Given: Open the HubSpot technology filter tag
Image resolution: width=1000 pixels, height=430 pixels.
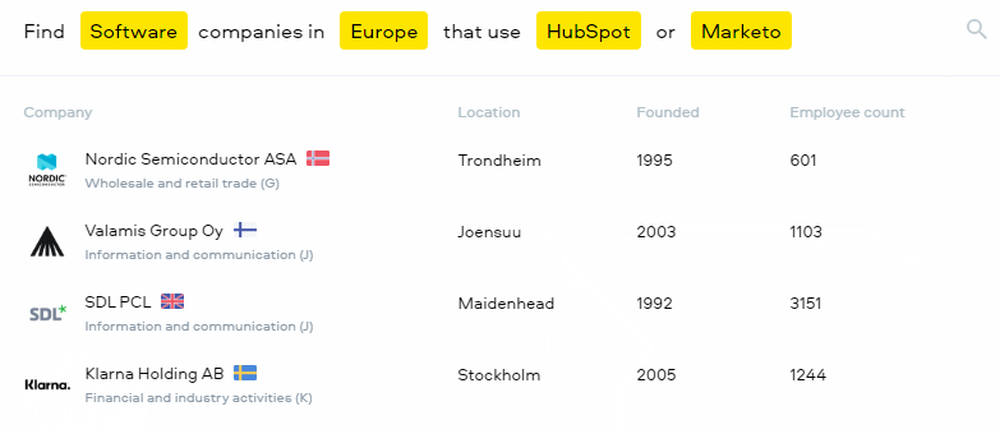Looking at the screenshot, I should point(588,31).
